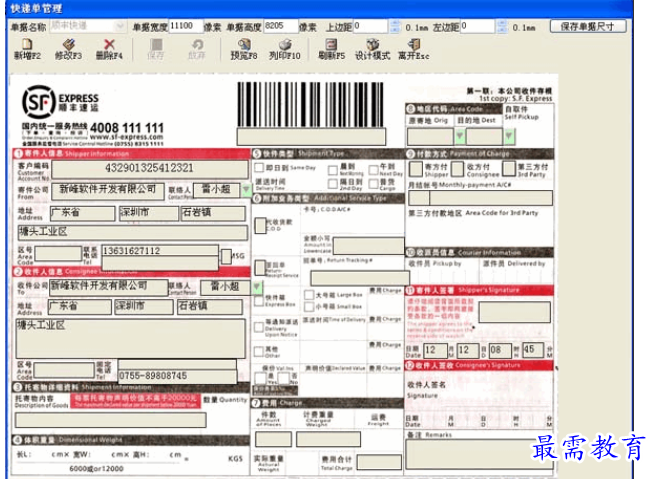The image size is (654, 479).
Task: Click the 客户编码 customer account field
Action: click(150, 169)
